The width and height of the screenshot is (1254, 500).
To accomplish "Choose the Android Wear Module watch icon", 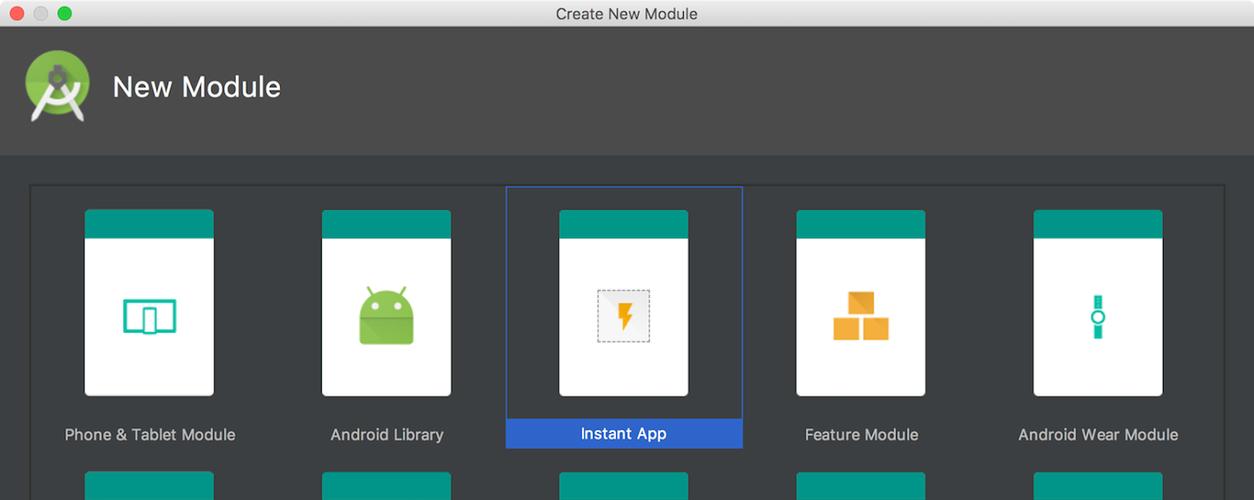I will coord(1097,317).
